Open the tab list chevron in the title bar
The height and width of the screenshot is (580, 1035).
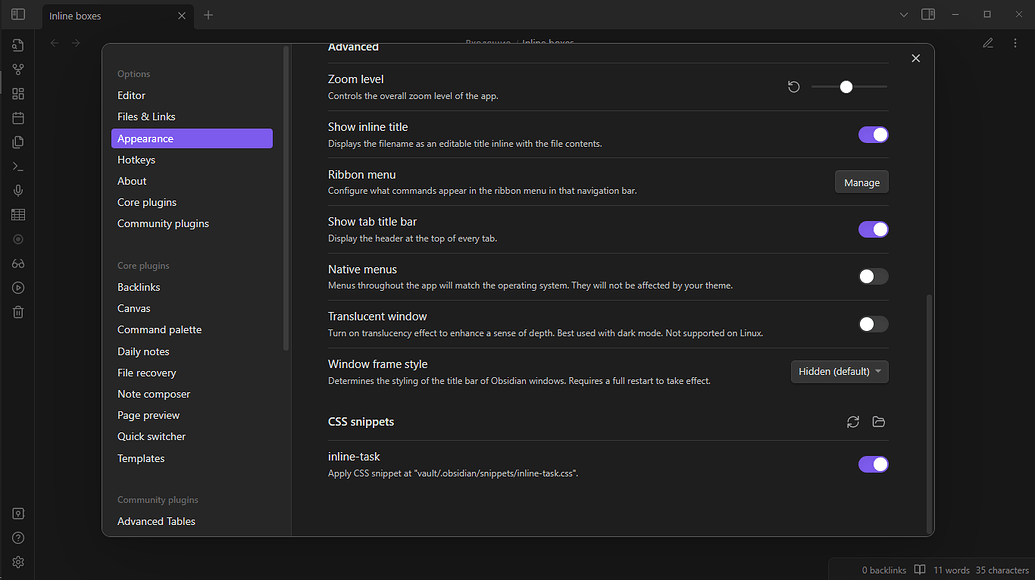(x=903, y=14)
